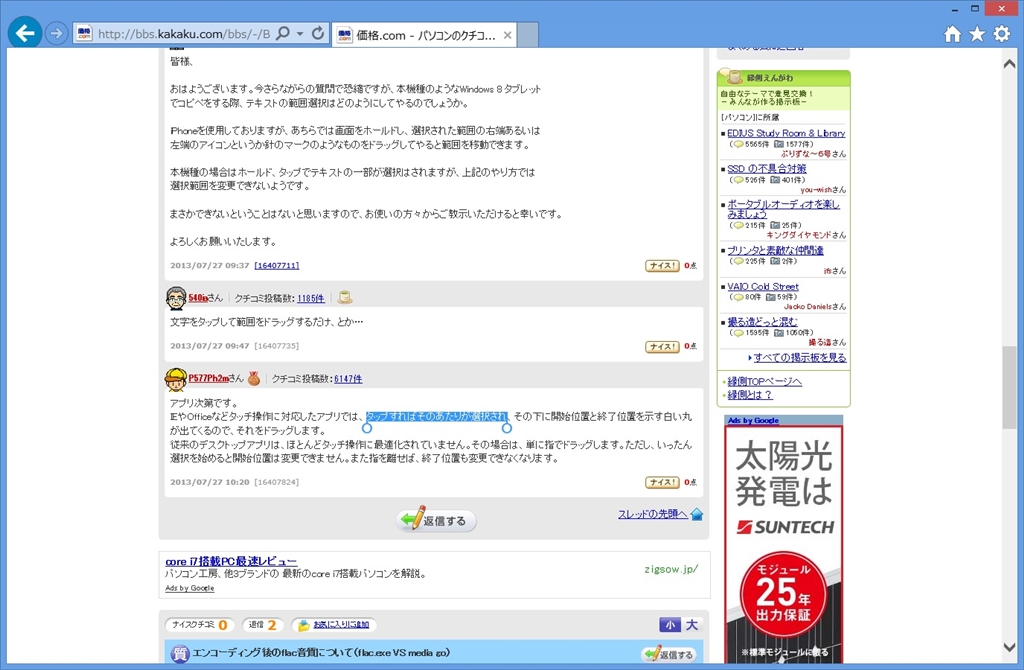Click the badge icon next to 1185件

point(345,298)
